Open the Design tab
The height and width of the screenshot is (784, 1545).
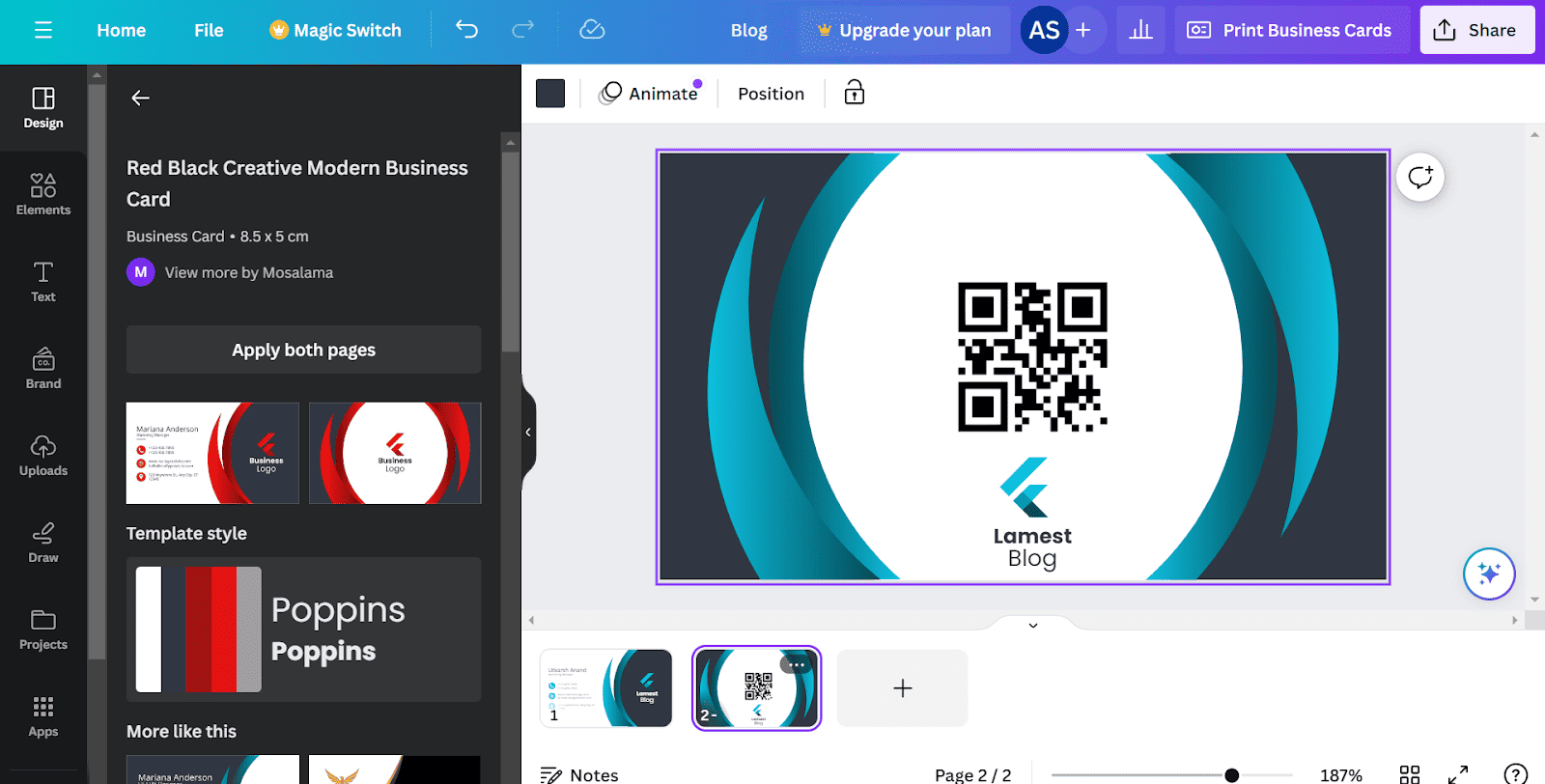click(x=43, y=108)
